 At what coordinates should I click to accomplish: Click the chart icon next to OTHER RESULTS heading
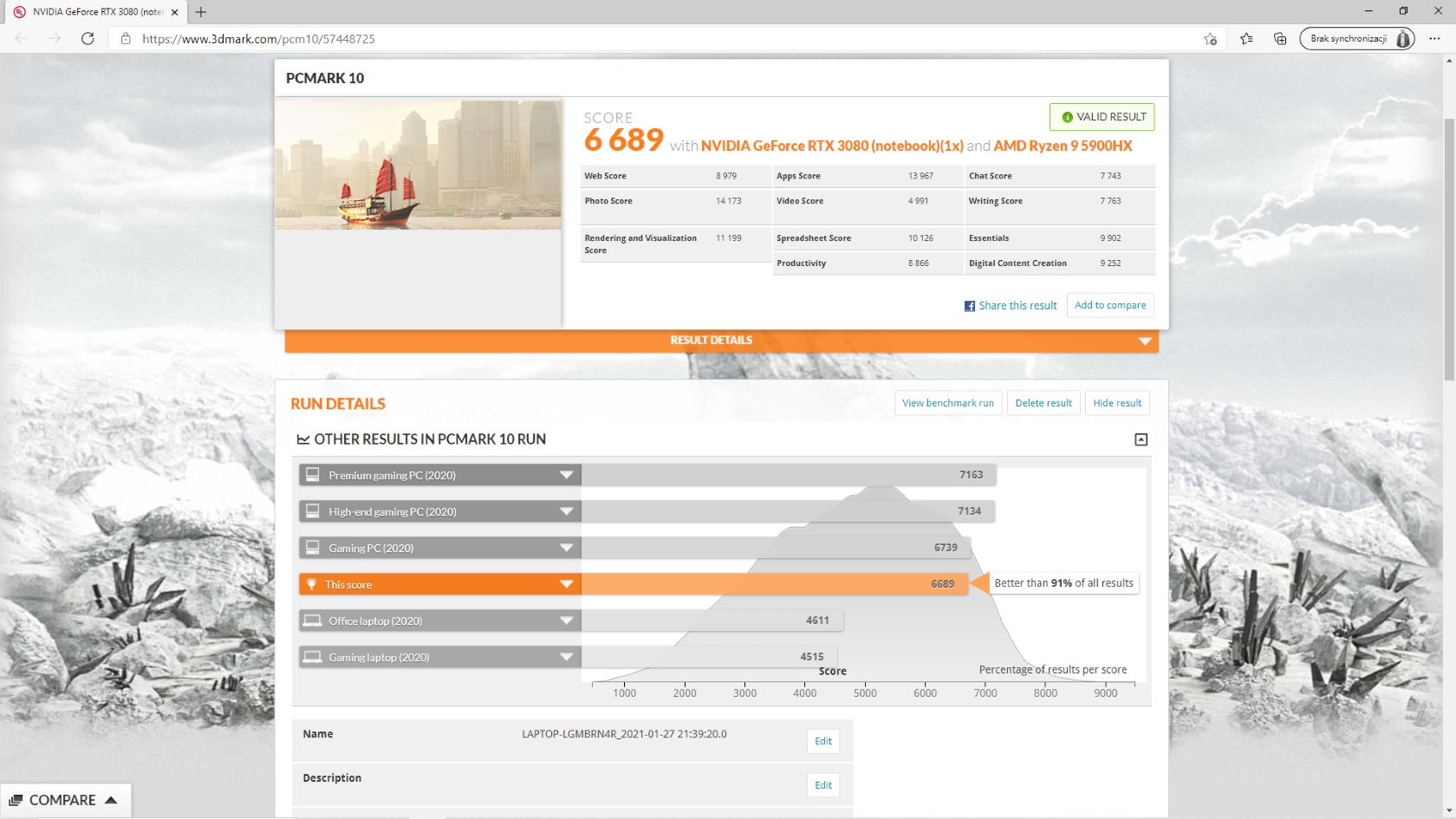coord(304,439)
